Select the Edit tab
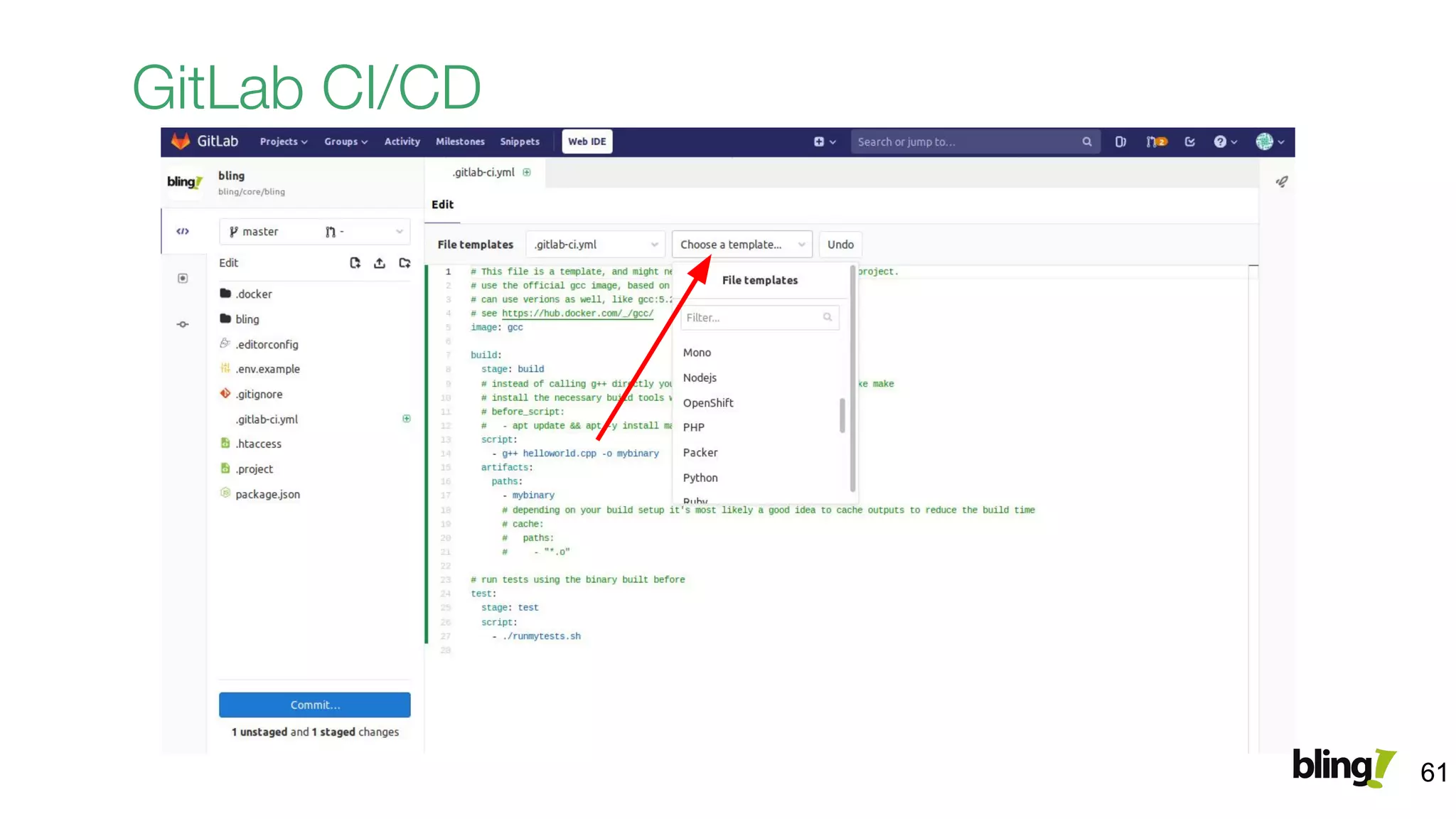 point(442,205)
